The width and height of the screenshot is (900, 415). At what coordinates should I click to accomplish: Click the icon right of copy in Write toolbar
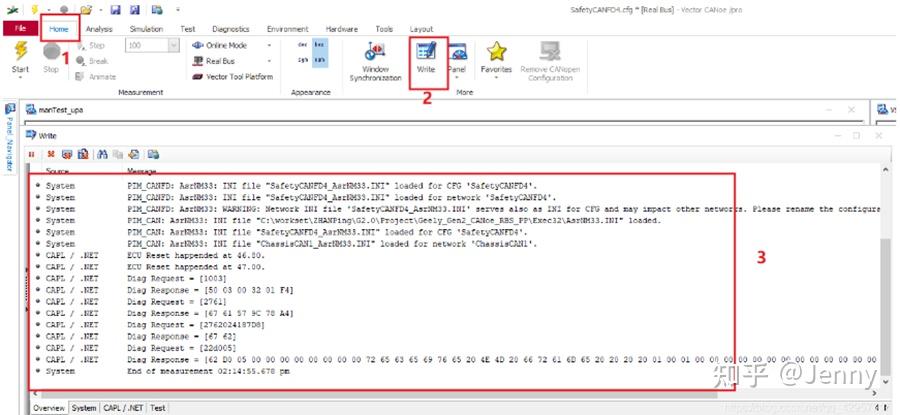pos(134,154)
